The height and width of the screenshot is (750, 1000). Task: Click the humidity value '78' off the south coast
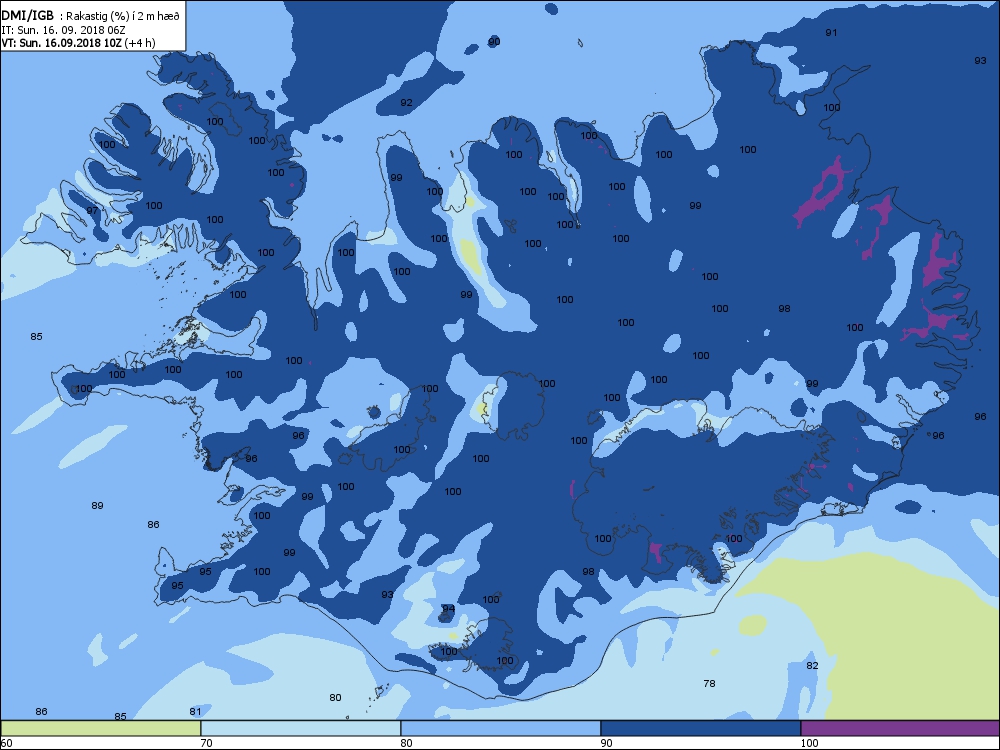click(x=709, y=684)
